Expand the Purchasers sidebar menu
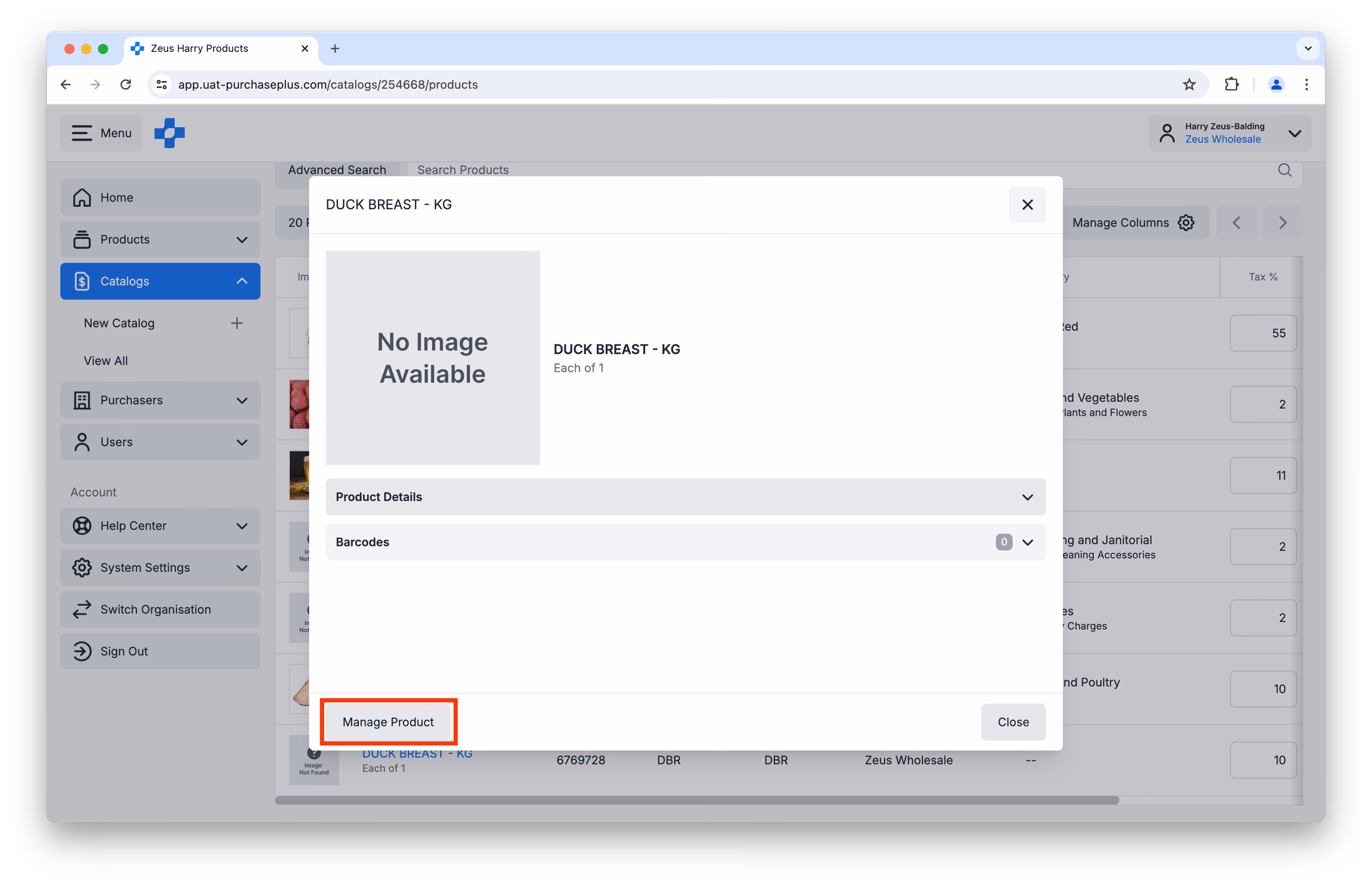Viewport: 1372px width, 884px height. 160,400
